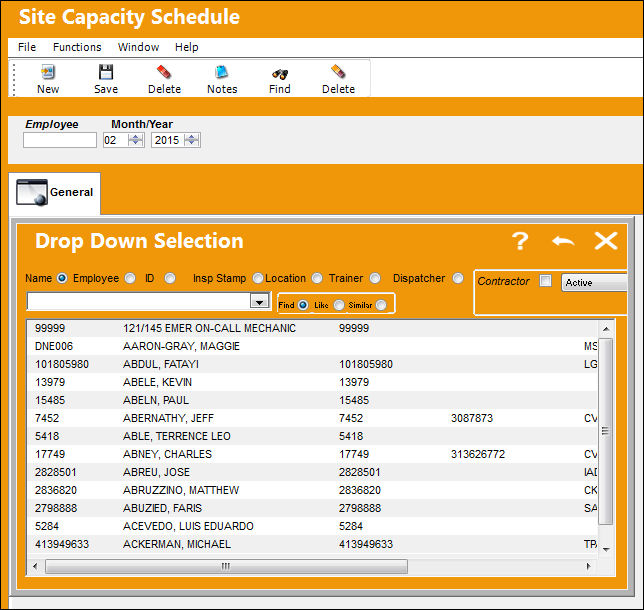The height and width of the screenshot is (610, 644).
Task: Open Notes from the toolbar
Action: [222, 73]
